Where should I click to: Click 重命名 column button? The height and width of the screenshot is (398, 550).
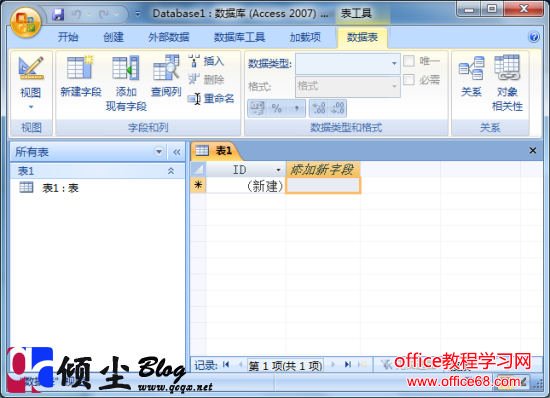pyautogui.click(x=211, y=99)
